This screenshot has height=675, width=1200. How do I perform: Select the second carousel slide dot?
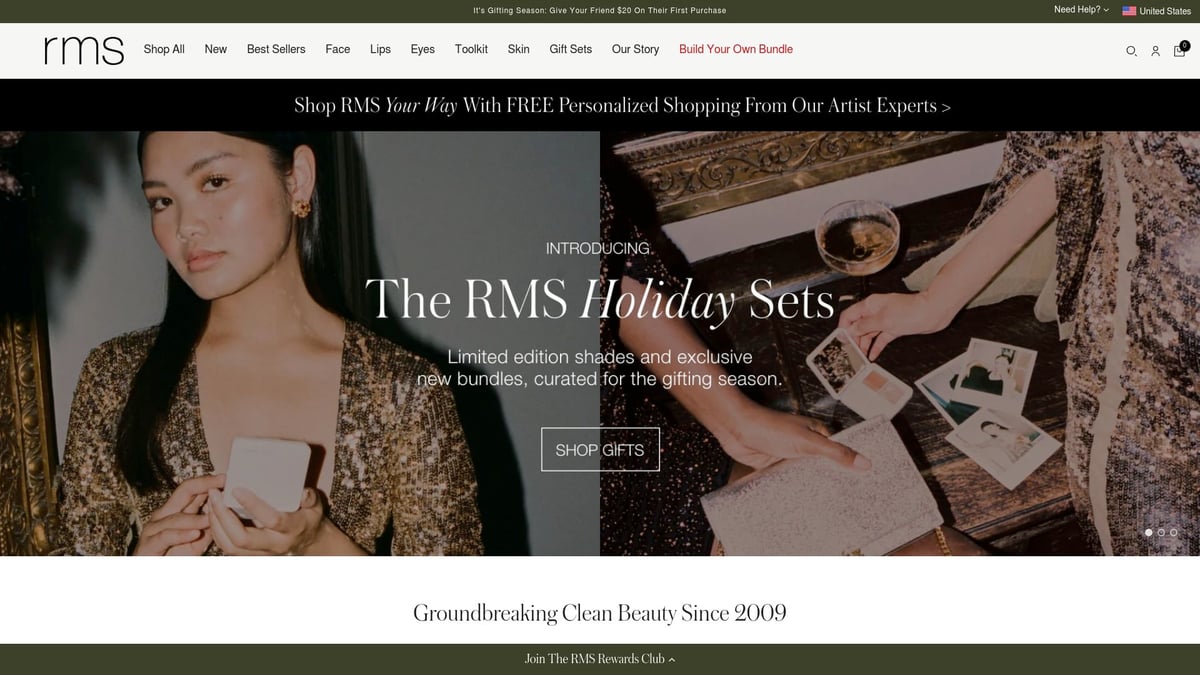point(1161,533)
